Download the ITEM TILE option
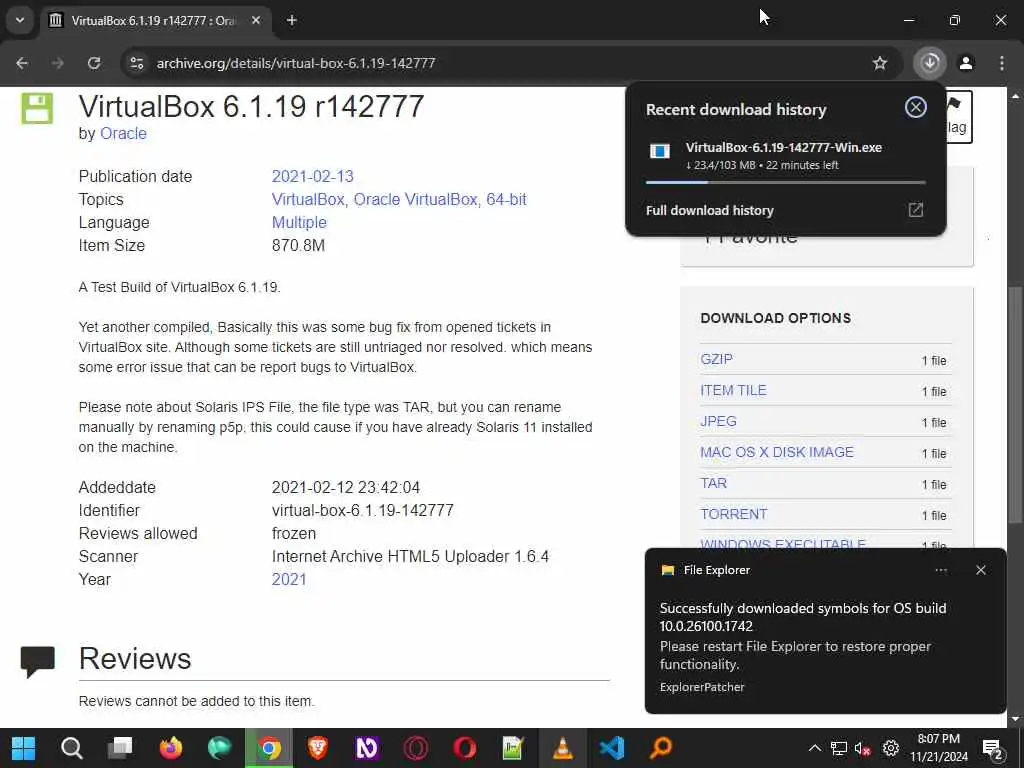Image resolution: width=1024 pixels, height=768 pixels. [x=733, y=391]
